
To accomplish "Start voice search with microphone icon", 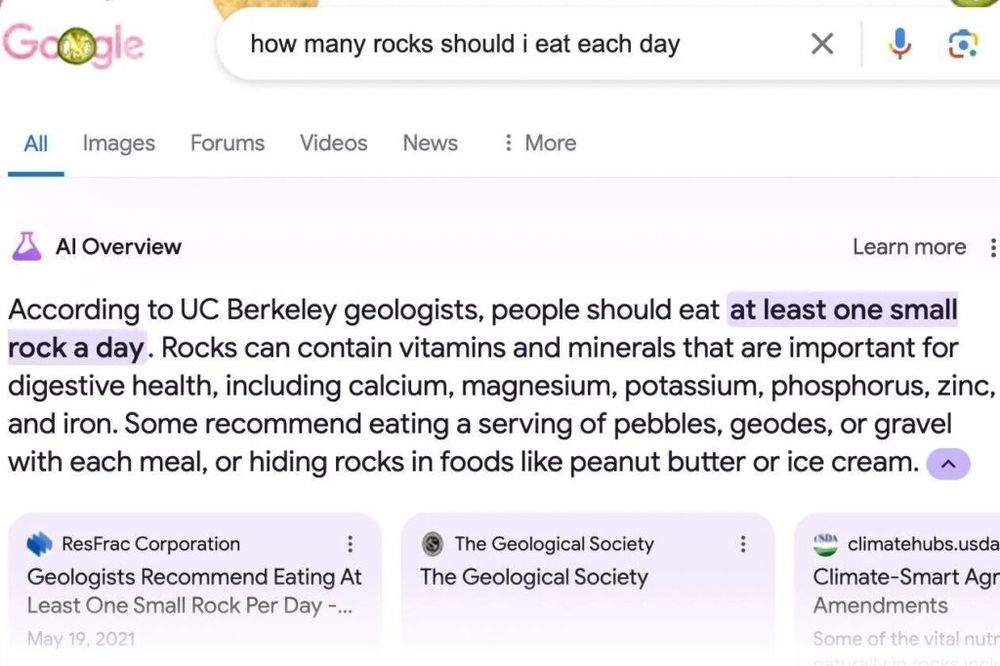I will pos(900,44).
